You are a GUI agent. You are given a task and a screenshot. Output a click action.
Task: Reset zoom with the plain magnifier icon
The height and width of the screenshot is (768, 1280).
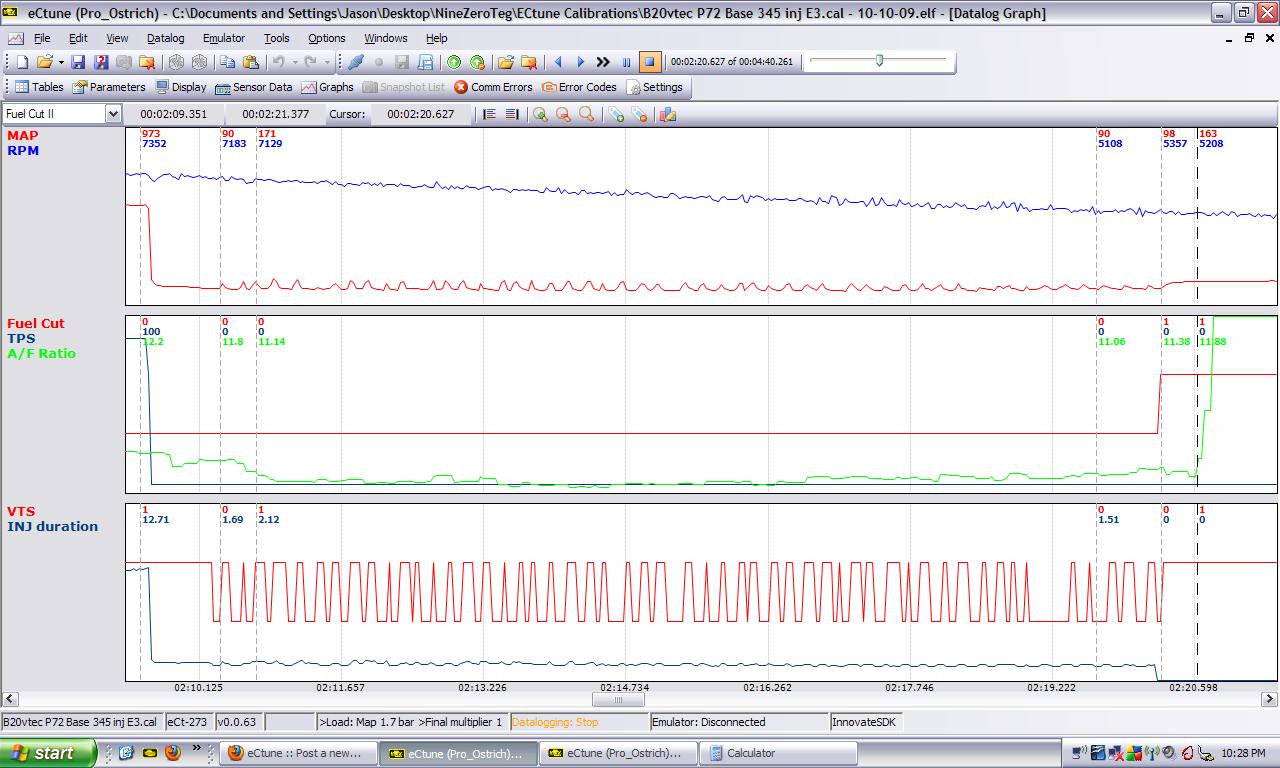tap(586, 114)
